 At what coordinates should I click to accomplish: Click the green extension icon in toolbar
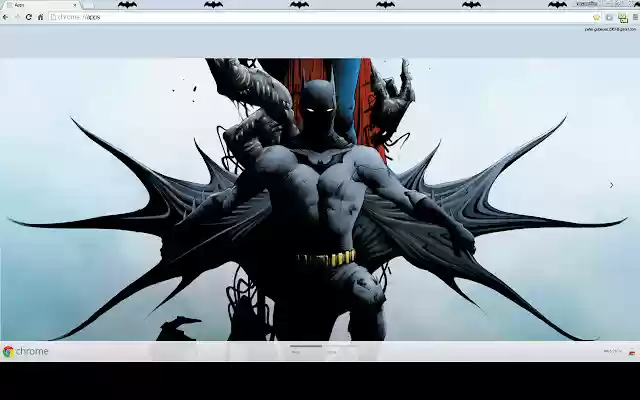point(623,18)
